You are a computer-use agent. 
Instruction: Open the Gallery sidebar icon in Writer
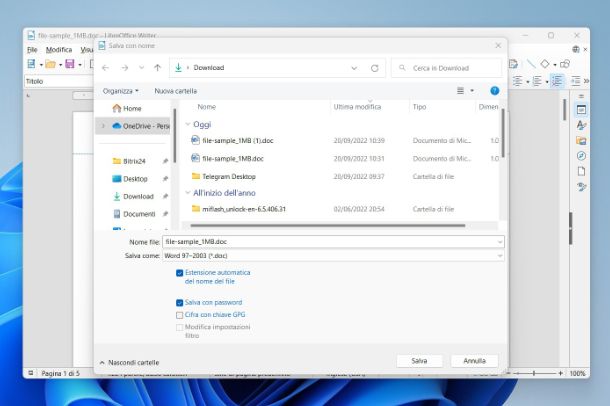point(582,140)
